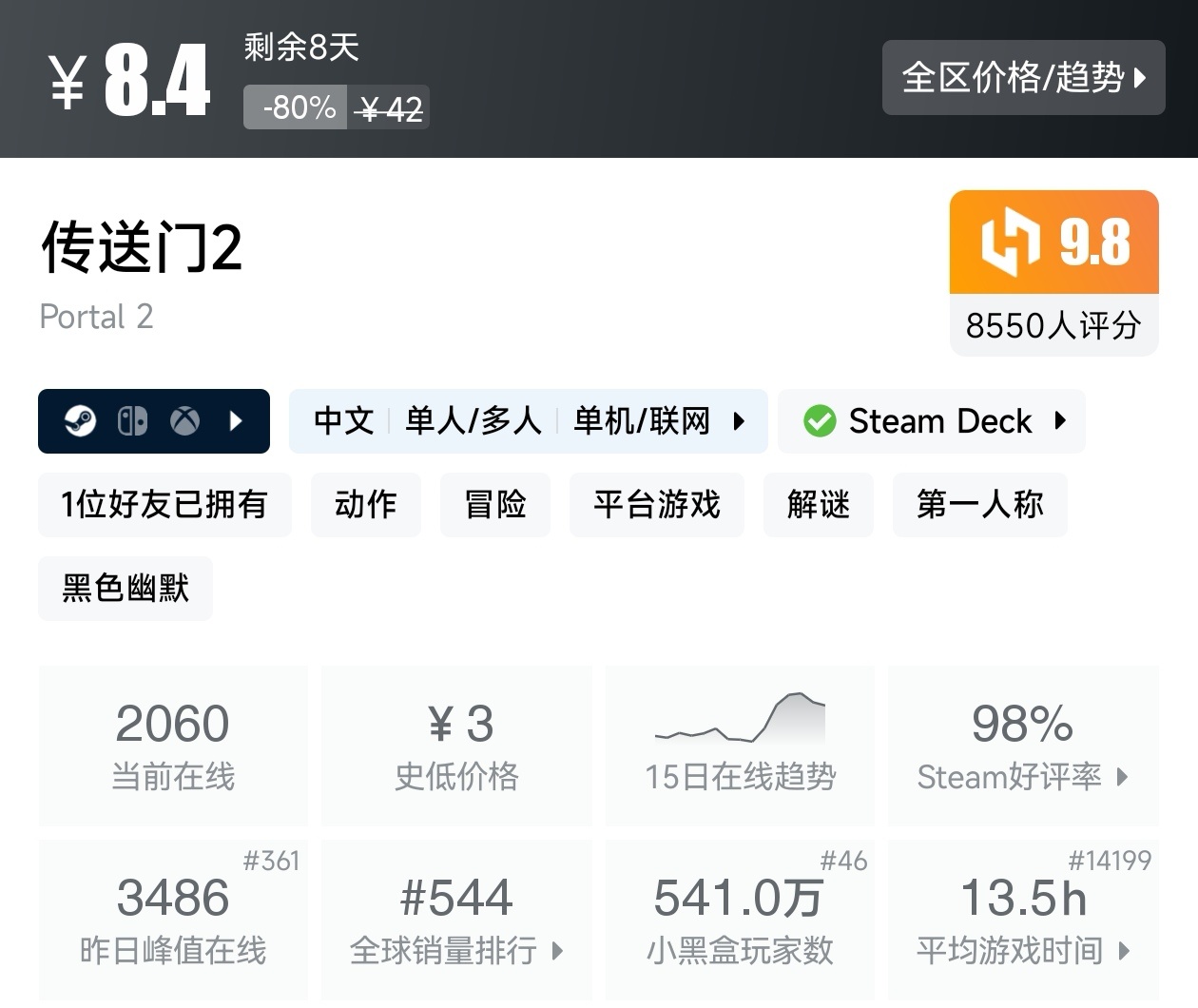Open the #544 全球销量排行 stat

coord(457,920)
